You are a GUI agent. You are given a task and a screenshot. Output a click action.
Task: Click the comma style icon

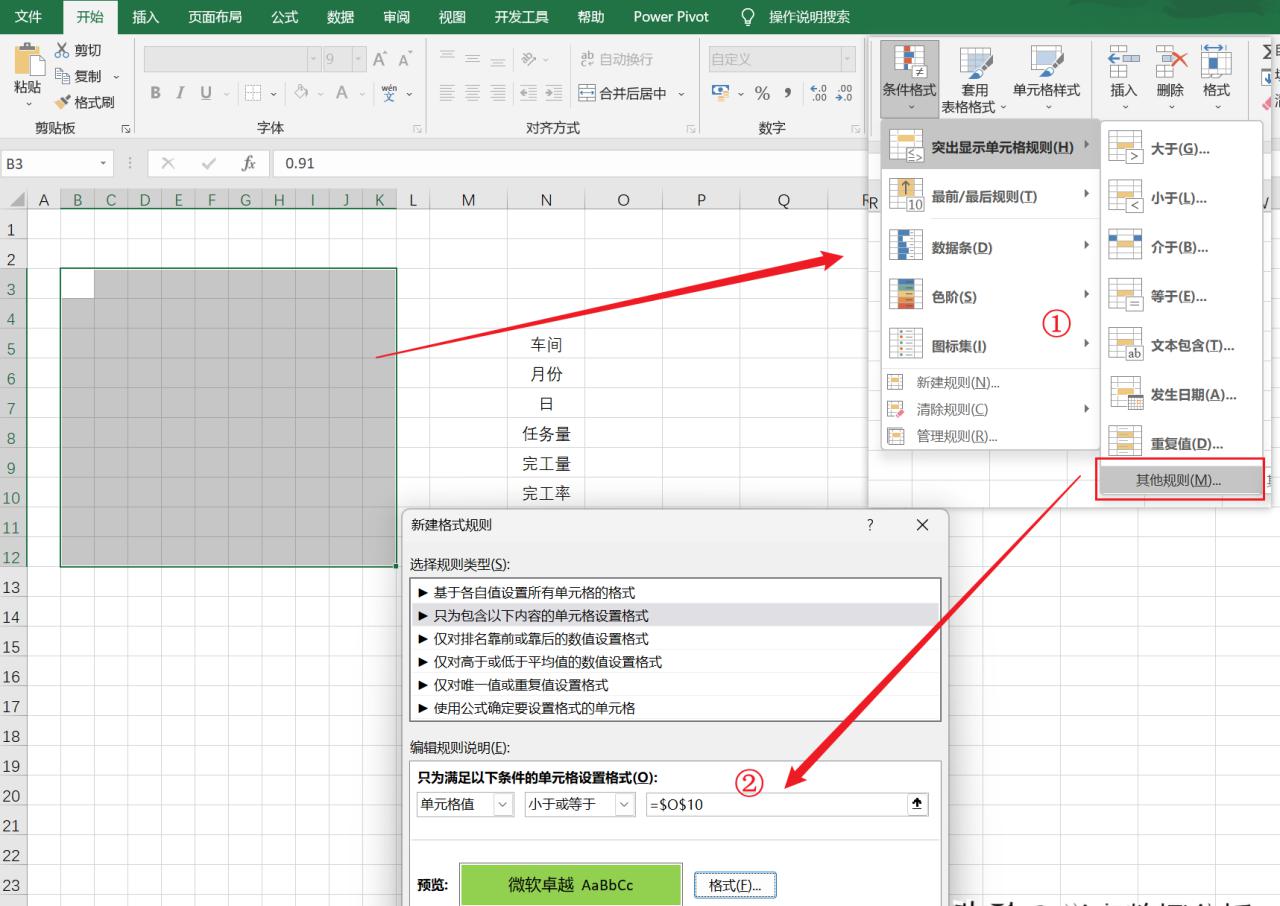tap(788, 93)
